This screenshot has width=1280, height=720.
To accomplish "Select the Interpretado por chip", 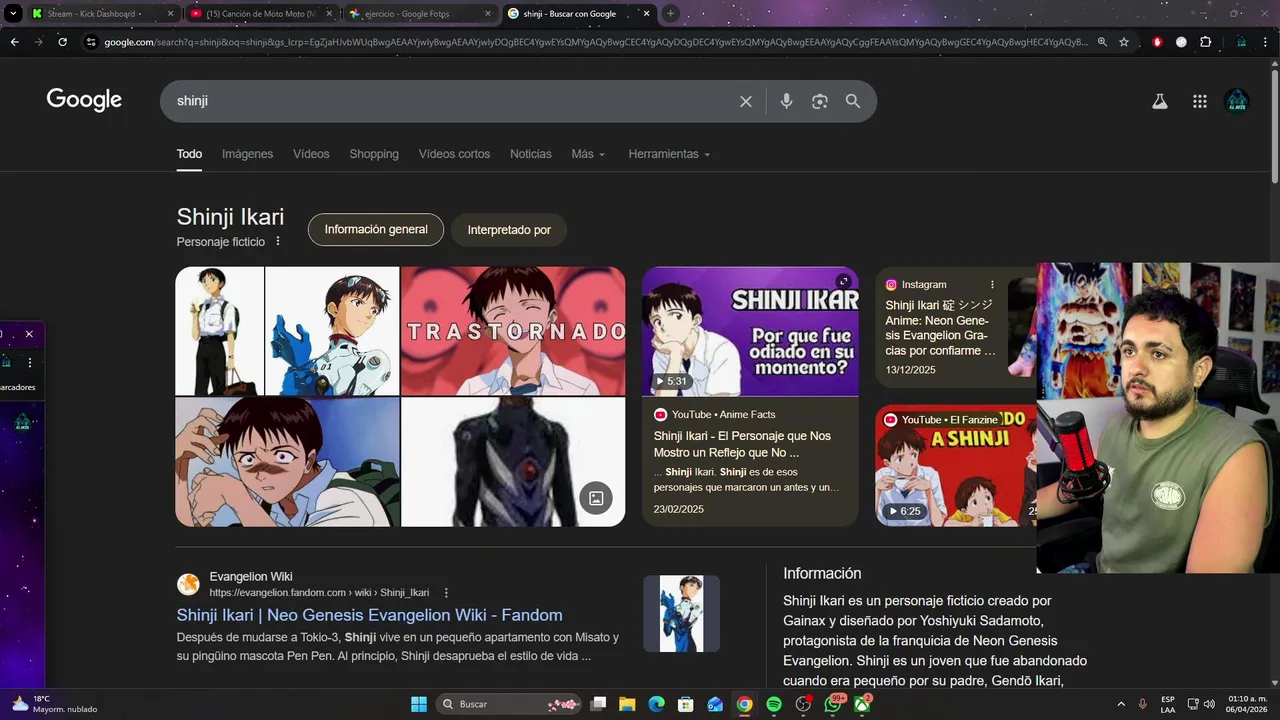I will pos(509,230).
